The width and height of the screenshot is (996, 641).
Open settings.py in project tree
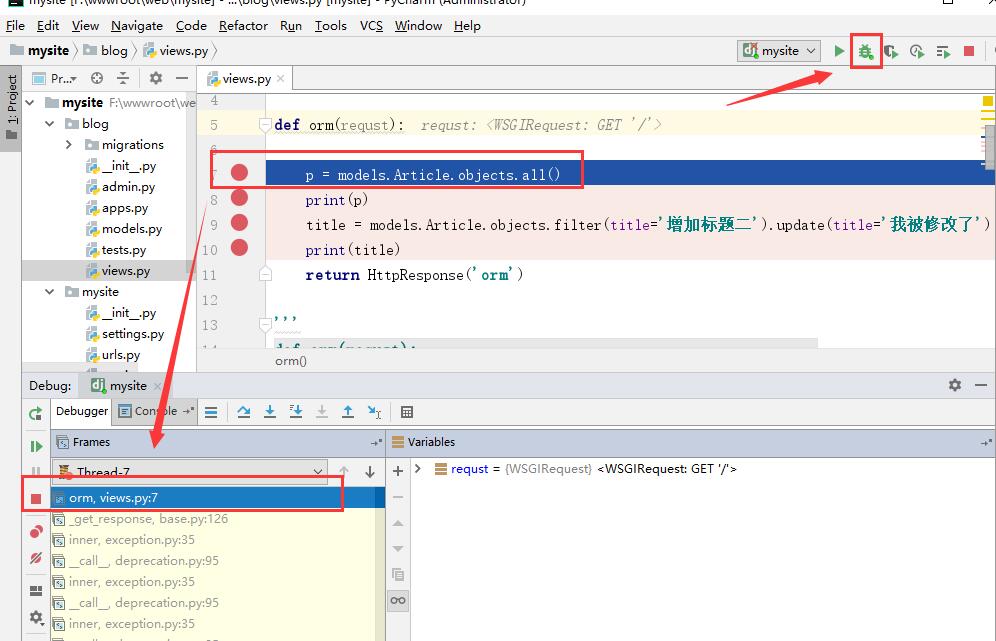point(133,334)
